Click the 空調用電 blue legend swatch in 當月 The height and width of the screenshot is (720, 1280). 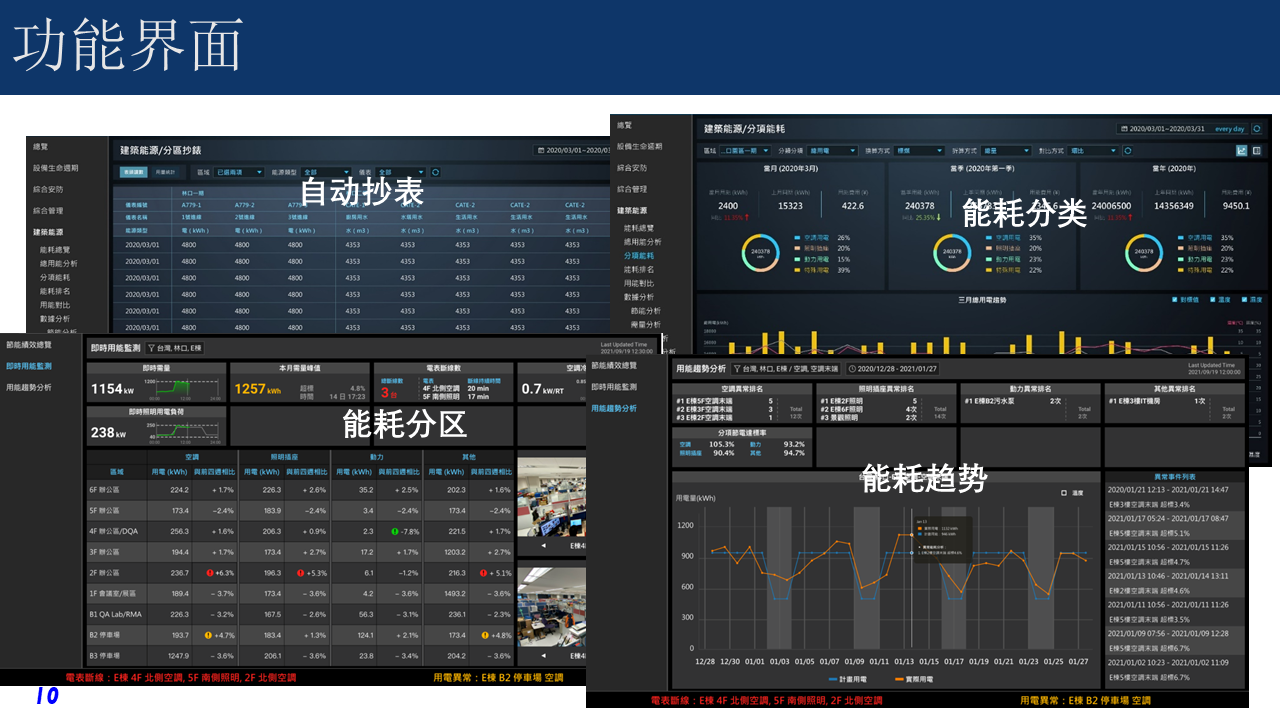pos(798,238)
